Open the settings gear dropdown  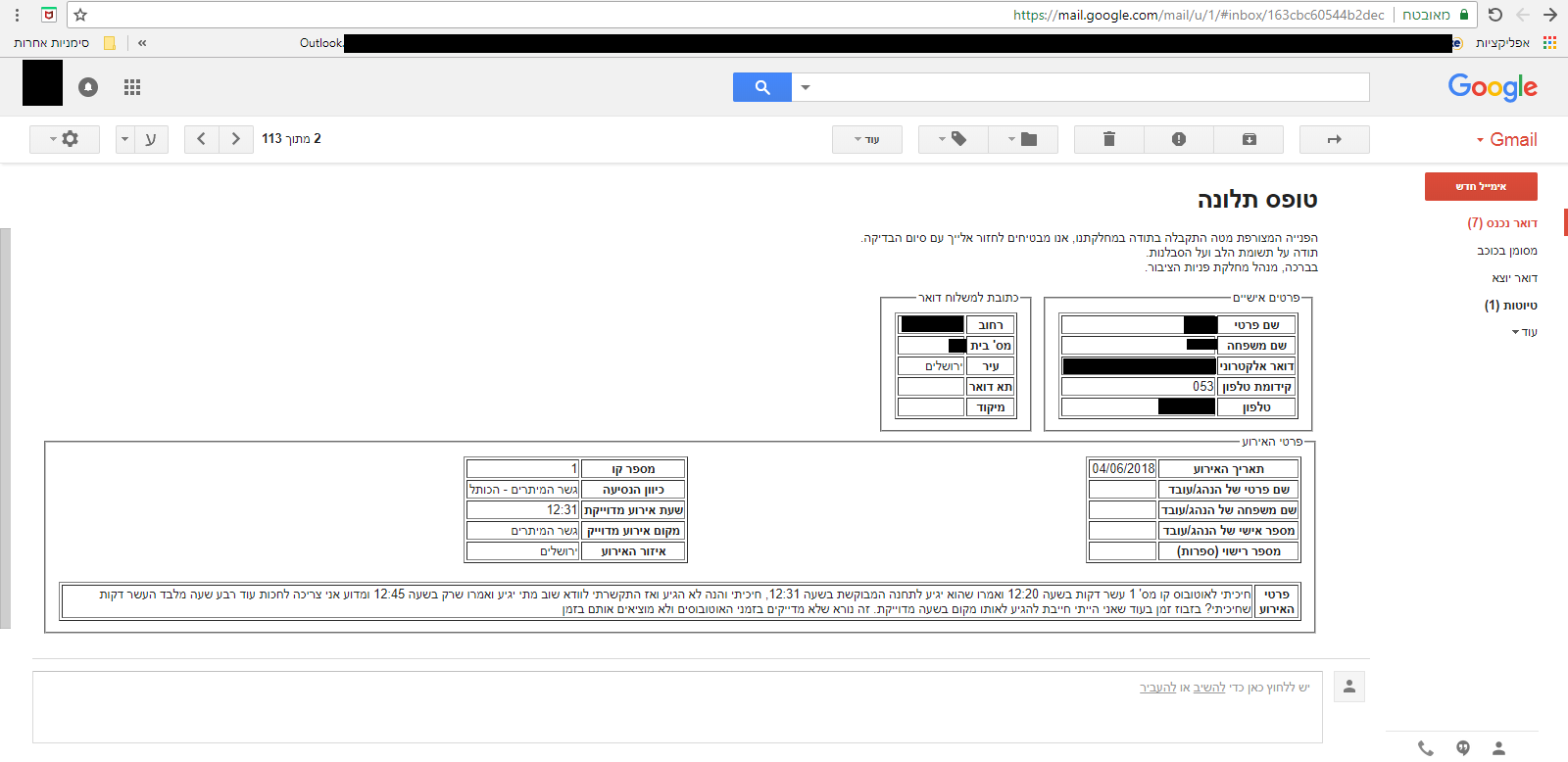pos(65,139)
